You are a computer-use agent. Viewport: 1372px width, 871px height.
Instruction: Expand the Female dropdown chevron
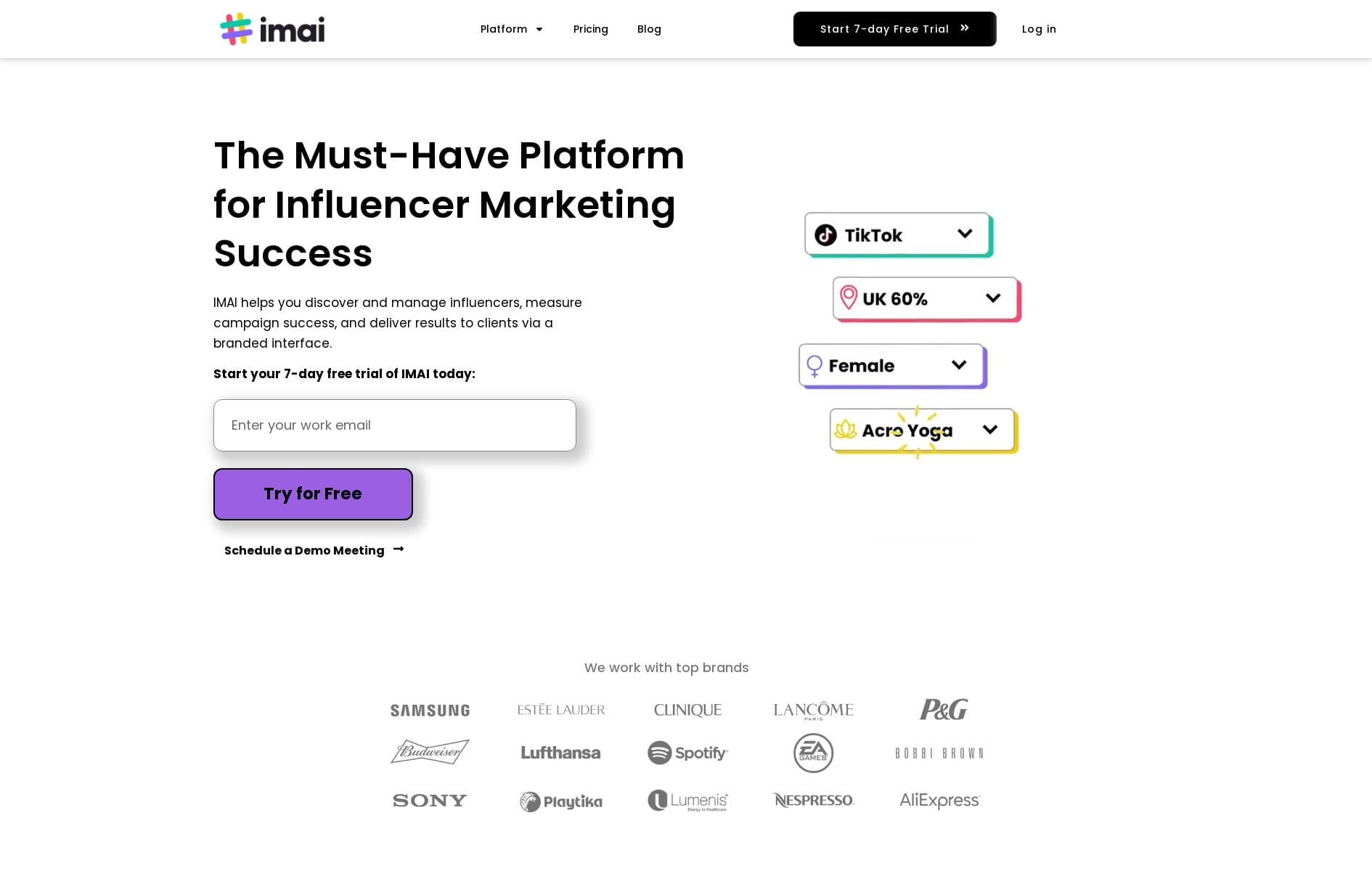[959, 365]
